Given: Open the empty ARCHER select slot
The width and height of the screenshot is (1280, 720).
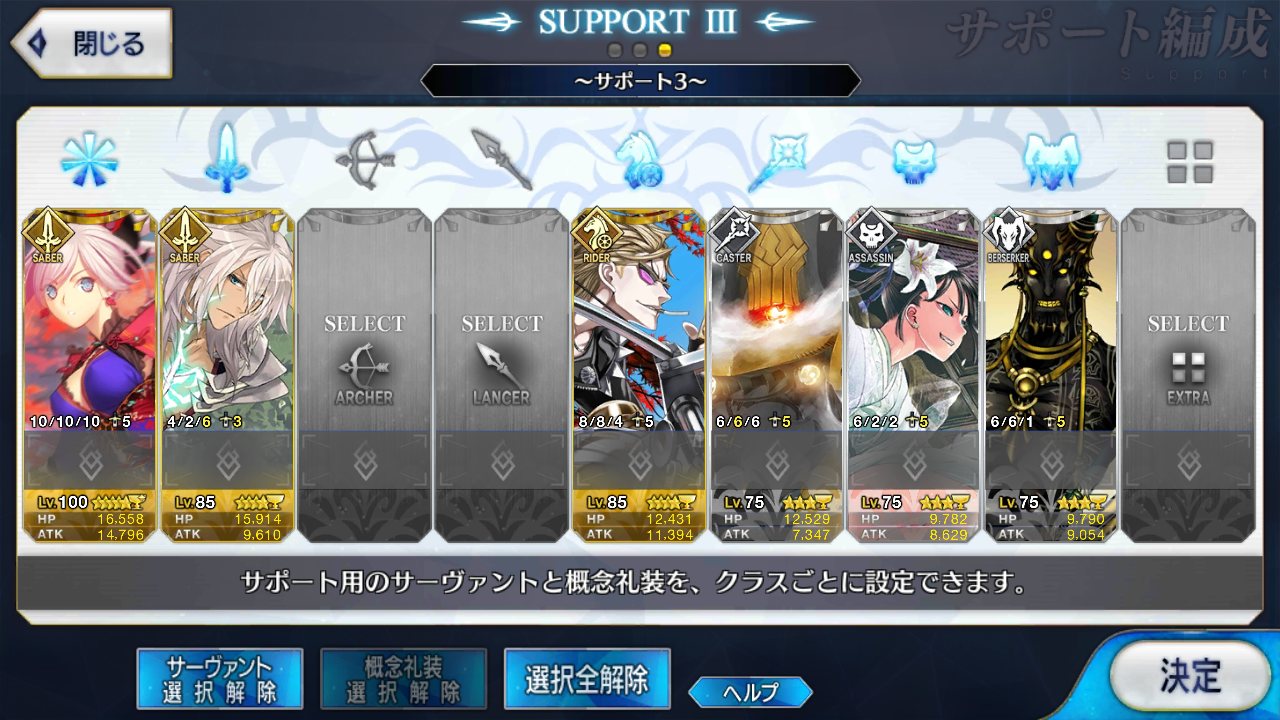Looking at the screenshot, I should [364, 375].
